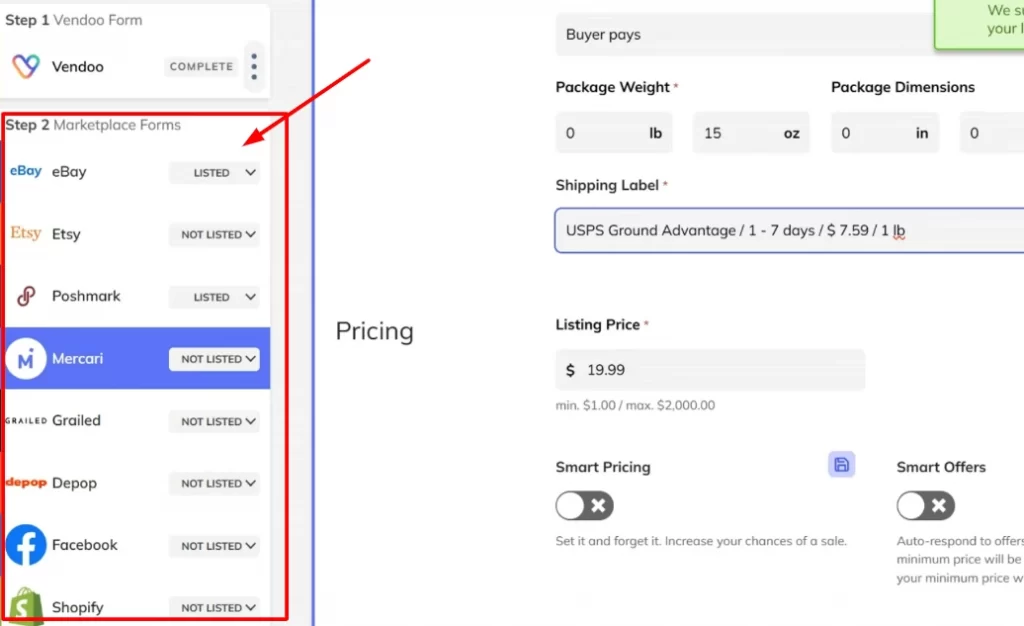Click the Pricing section heading
Screen dimensions: 1024x626
coord(375,332)
